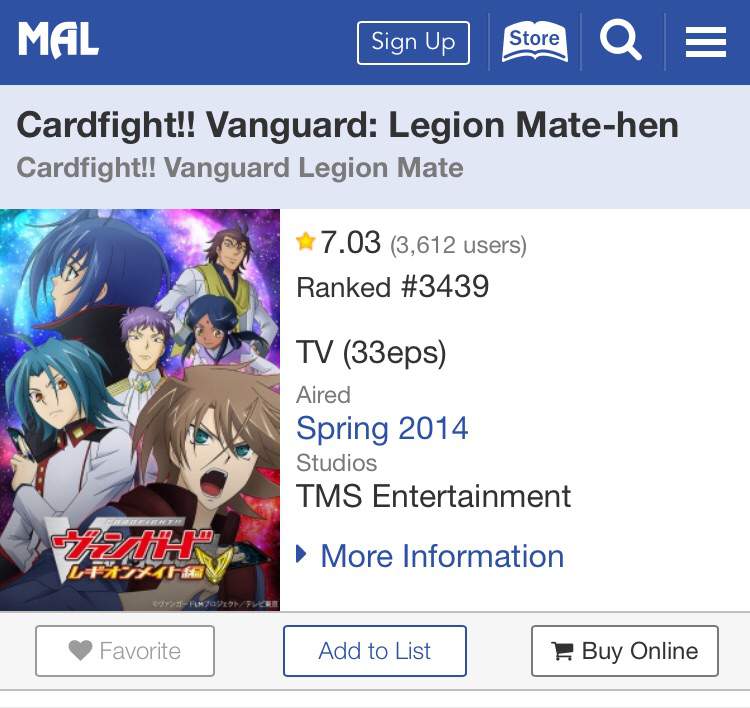View the anime cover poster image

[x=140, y=409]
